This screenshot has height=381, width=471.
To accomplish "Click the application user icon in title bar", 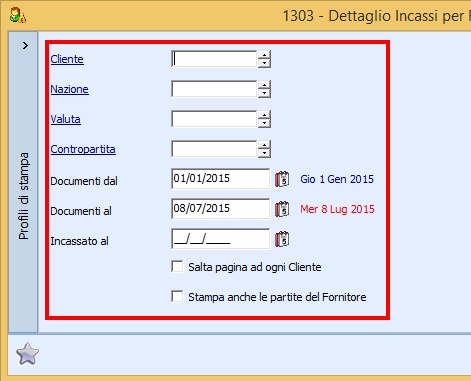I will click(x=18, y=15).
